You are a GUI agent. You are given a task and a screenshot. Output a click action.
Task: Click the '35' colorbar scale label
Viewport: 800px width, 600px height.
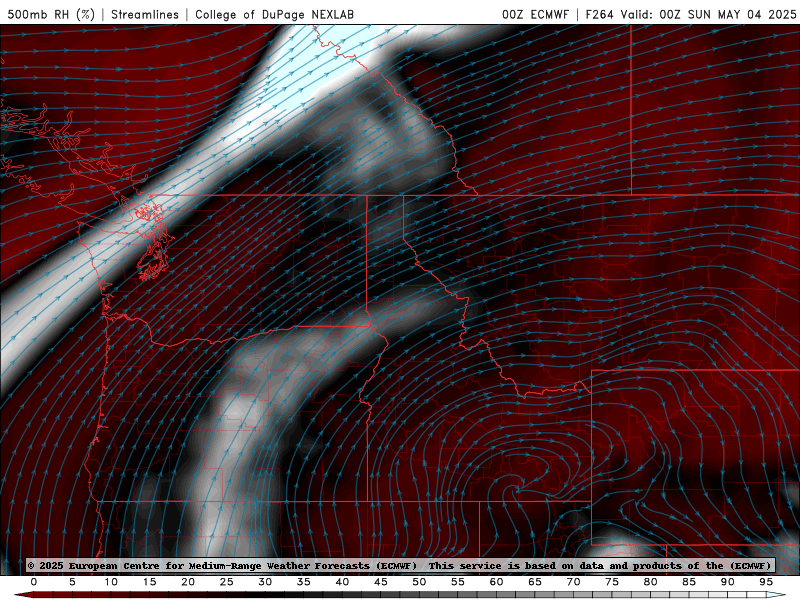304,582
